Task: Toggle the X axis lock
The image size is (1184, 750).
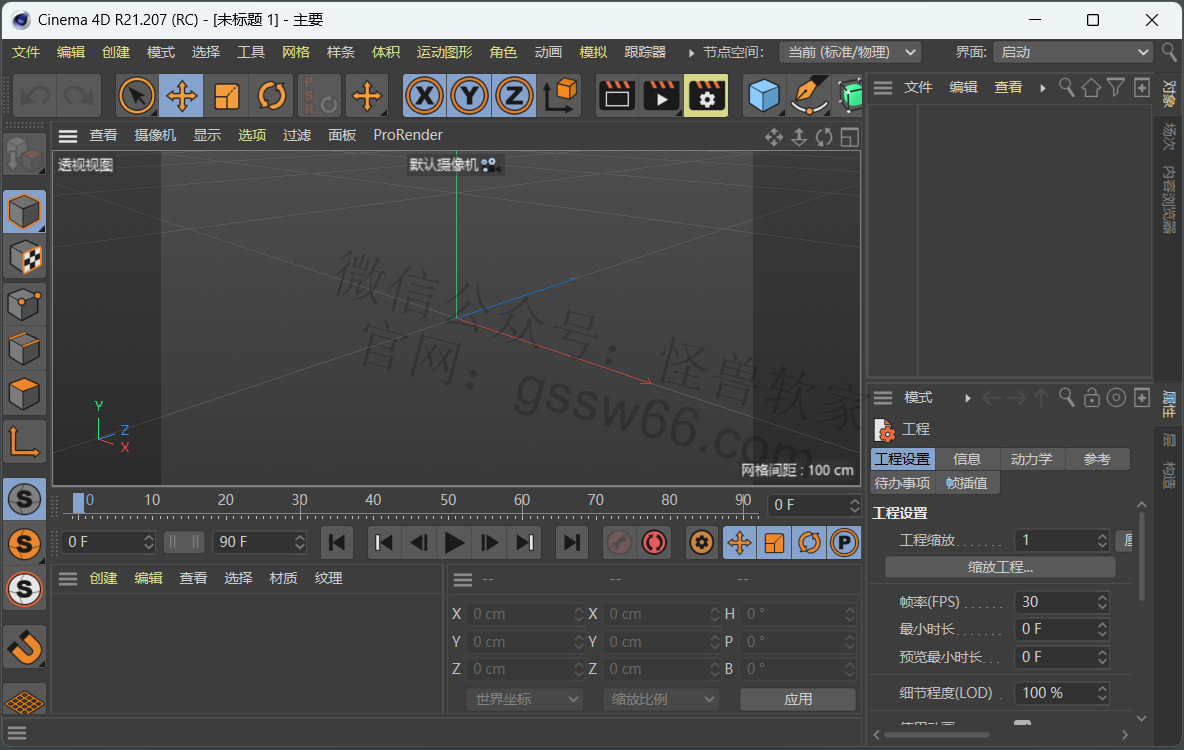Action: [x=425, y=96]
